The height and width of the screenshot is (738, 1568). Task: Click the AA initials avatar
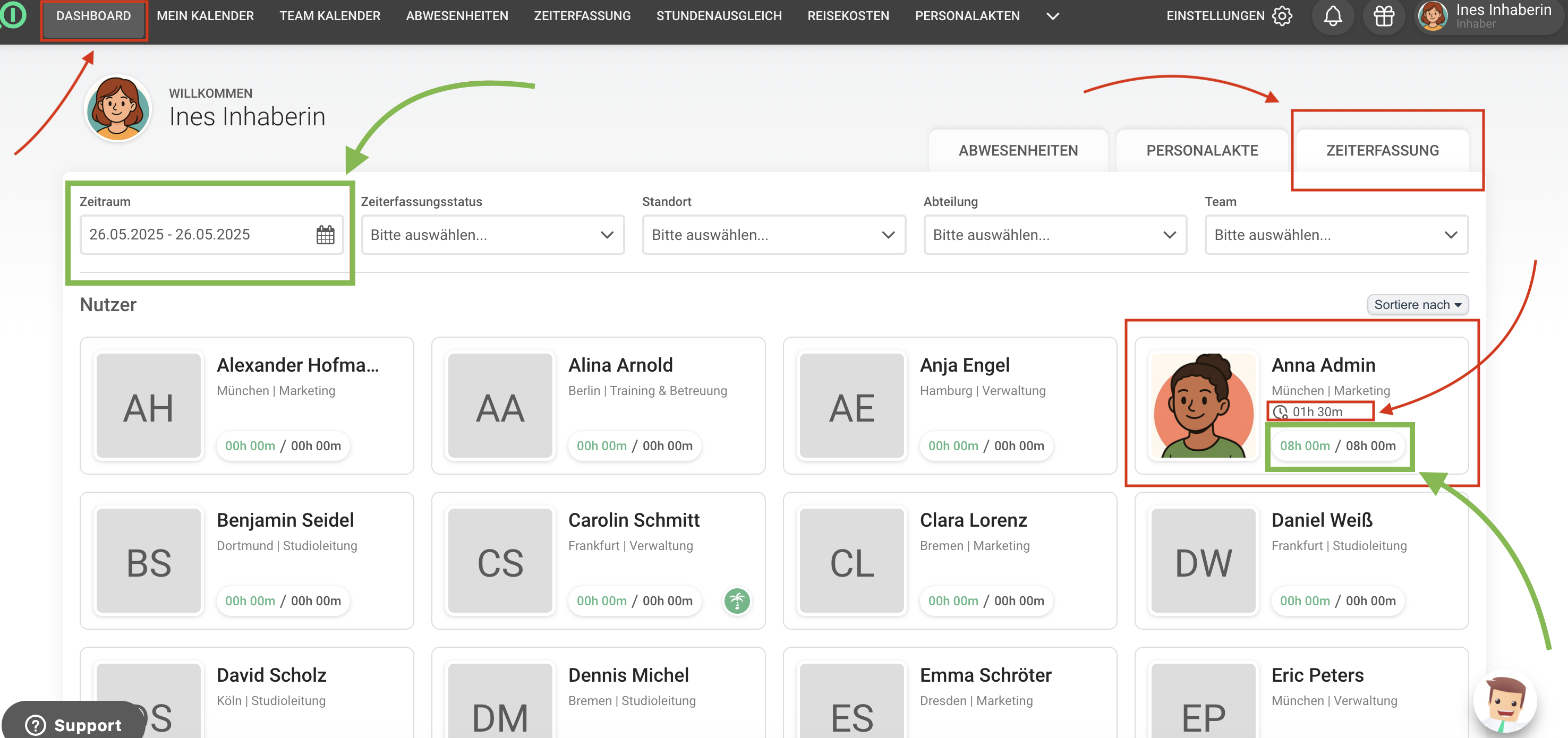500,405
